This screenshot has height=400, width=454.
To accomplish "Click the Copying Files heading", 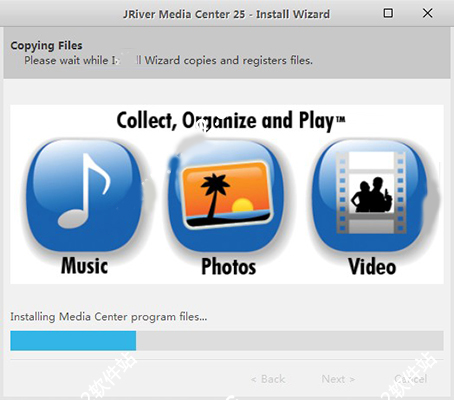I will (46, 45).
